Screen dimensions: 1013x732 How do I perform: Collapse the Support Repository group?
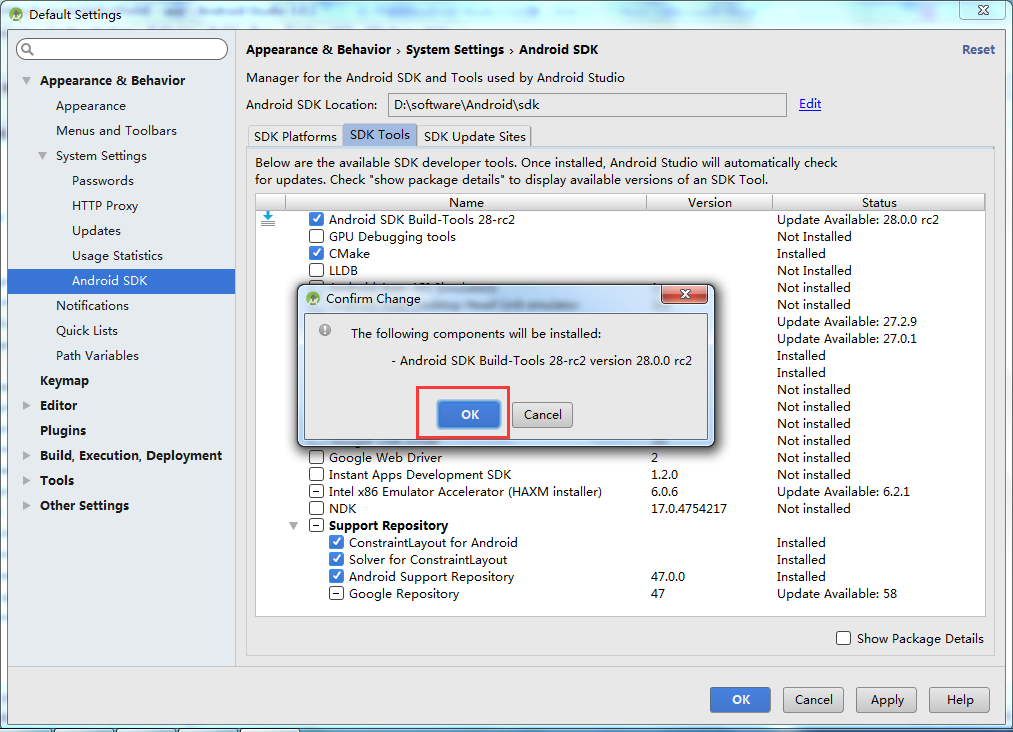tap(293, 526)
